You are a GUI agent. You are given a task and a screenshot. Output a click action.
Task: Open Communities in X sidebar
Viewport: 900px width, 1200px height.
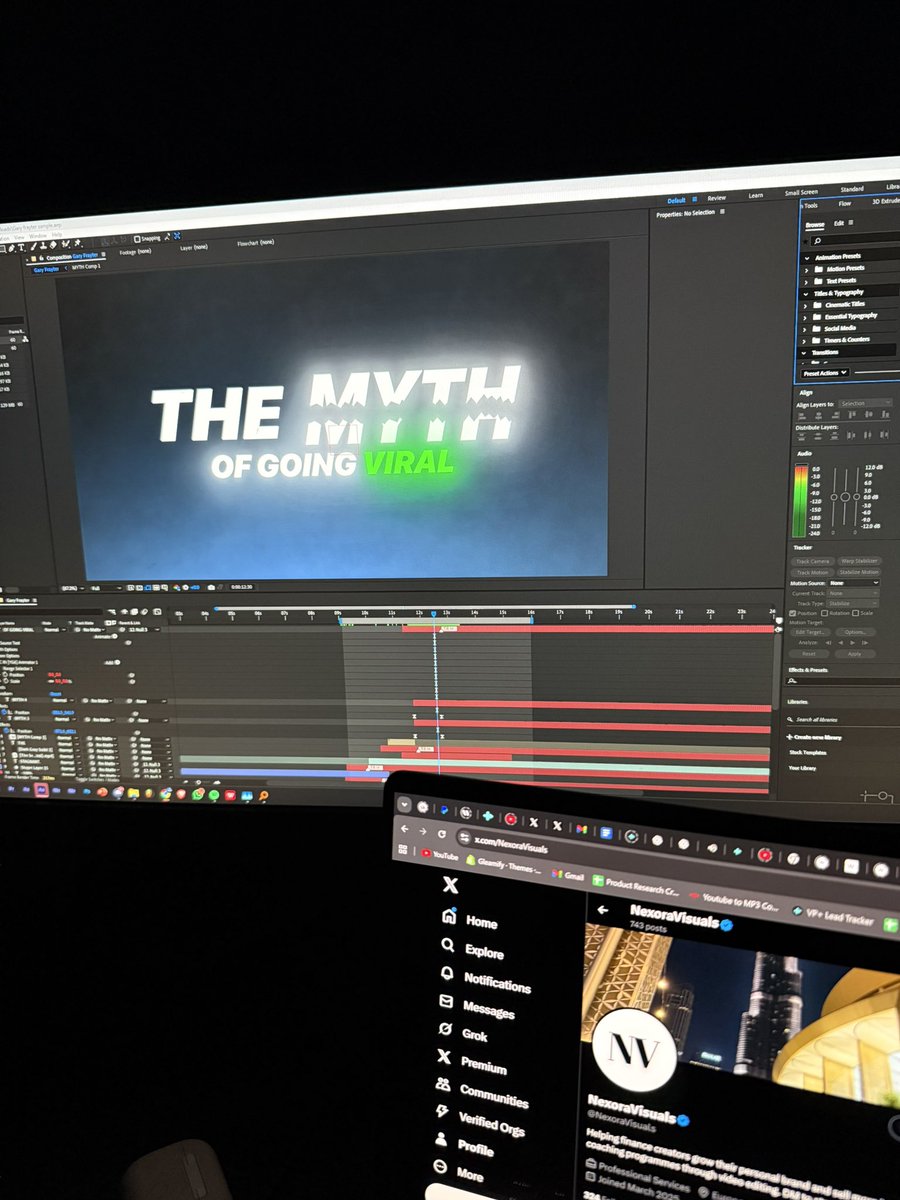481,1094
